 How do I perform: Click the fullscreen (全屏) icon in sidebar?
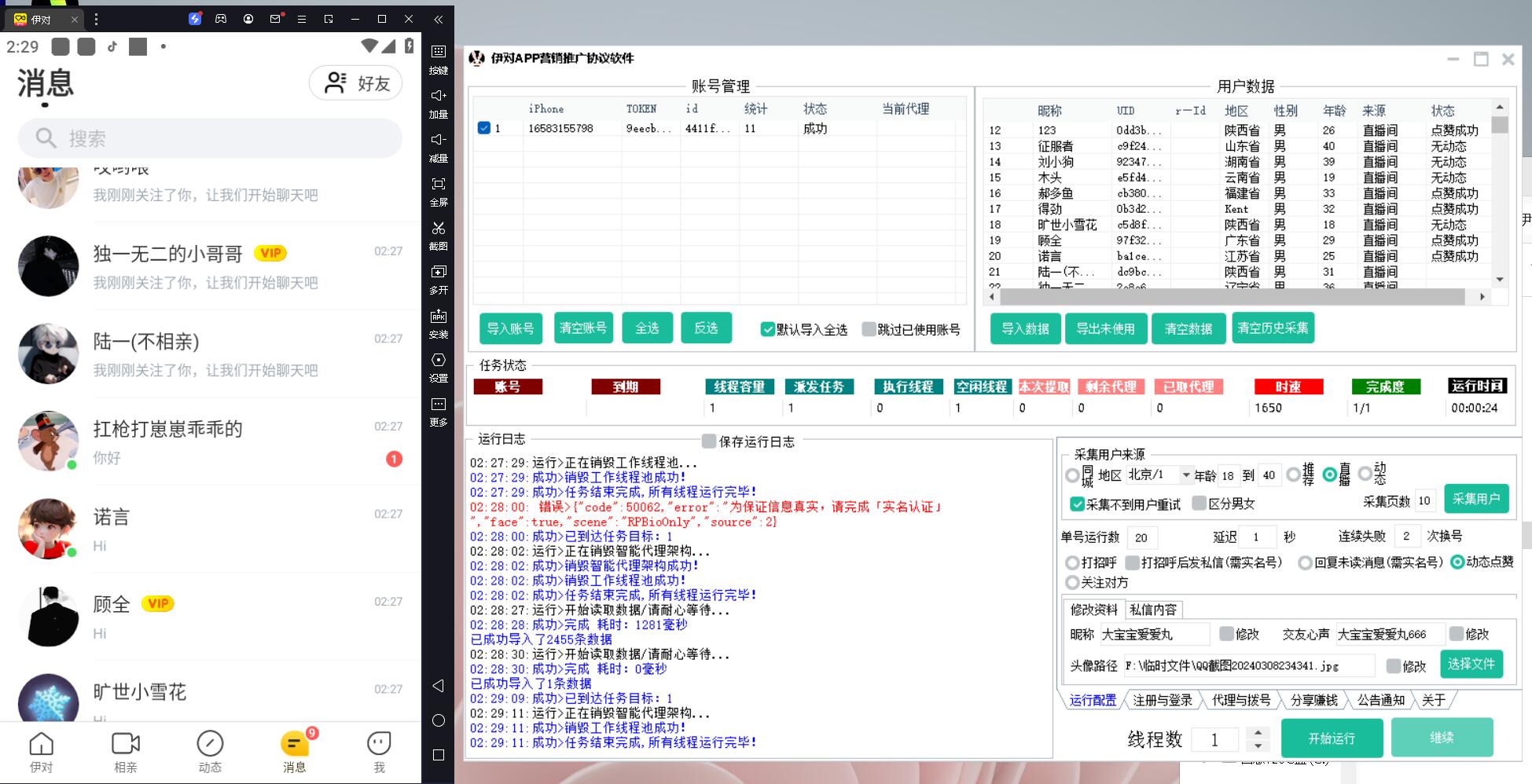(439, 184)
